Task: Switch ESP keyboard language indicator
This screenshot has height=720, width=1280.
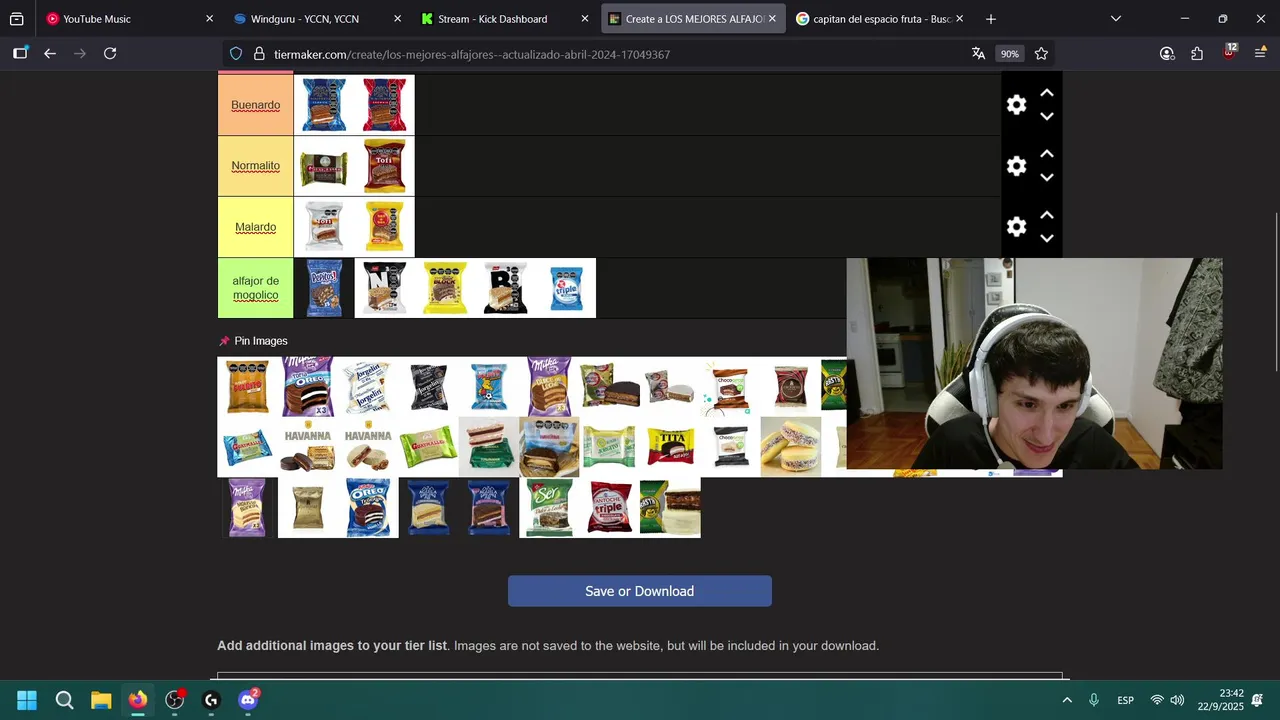Action: [1125, 700]
